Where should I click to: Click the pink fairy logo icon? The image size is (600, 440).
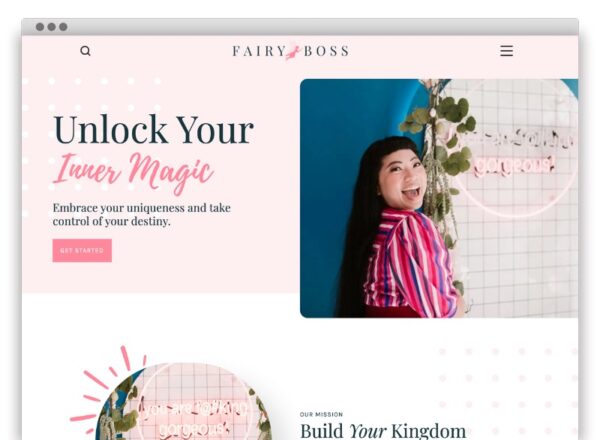(x=293, y=51)
